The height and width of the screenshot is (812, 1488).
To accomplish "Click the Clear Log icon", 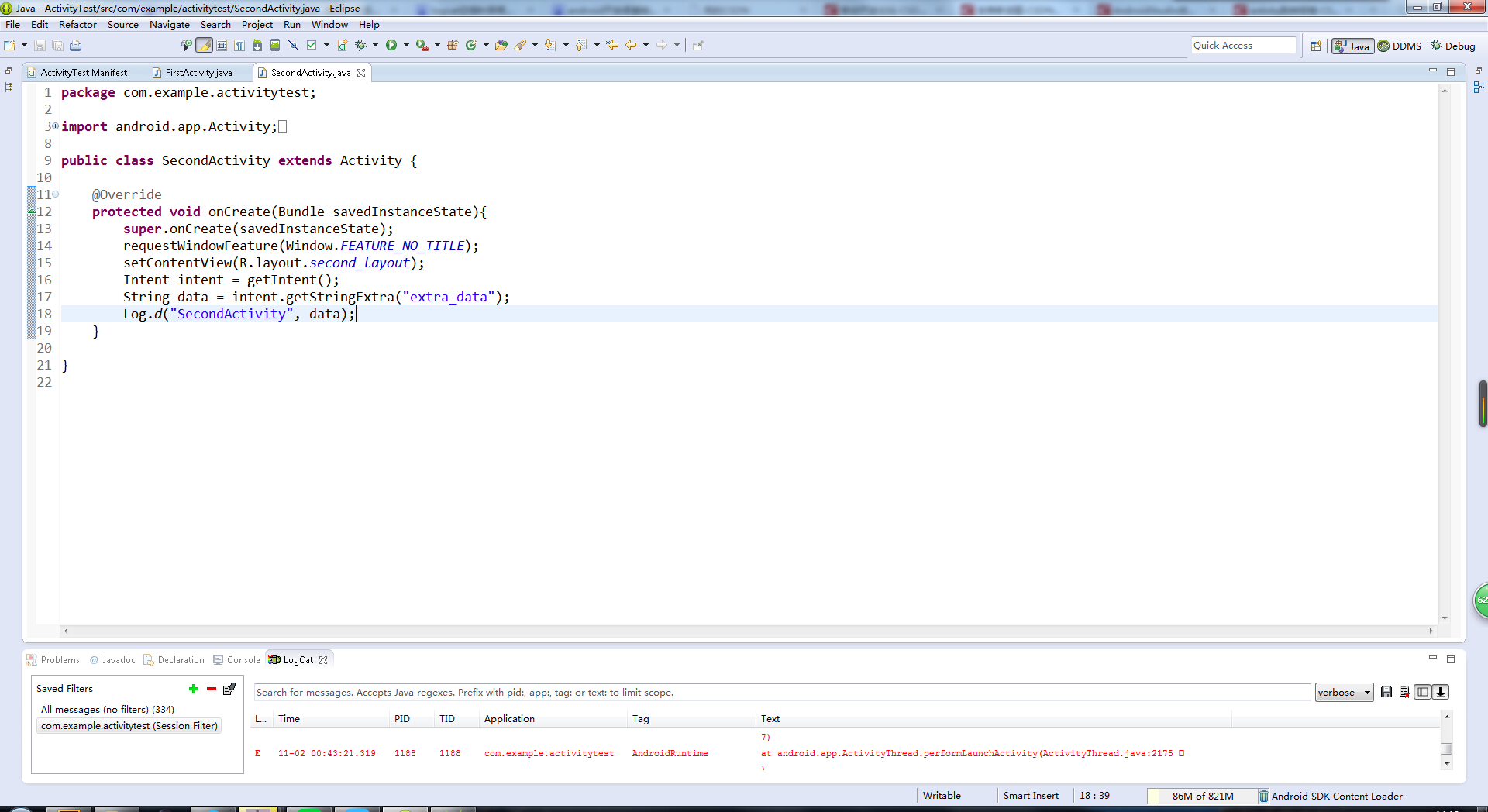I will (1404, 693).
